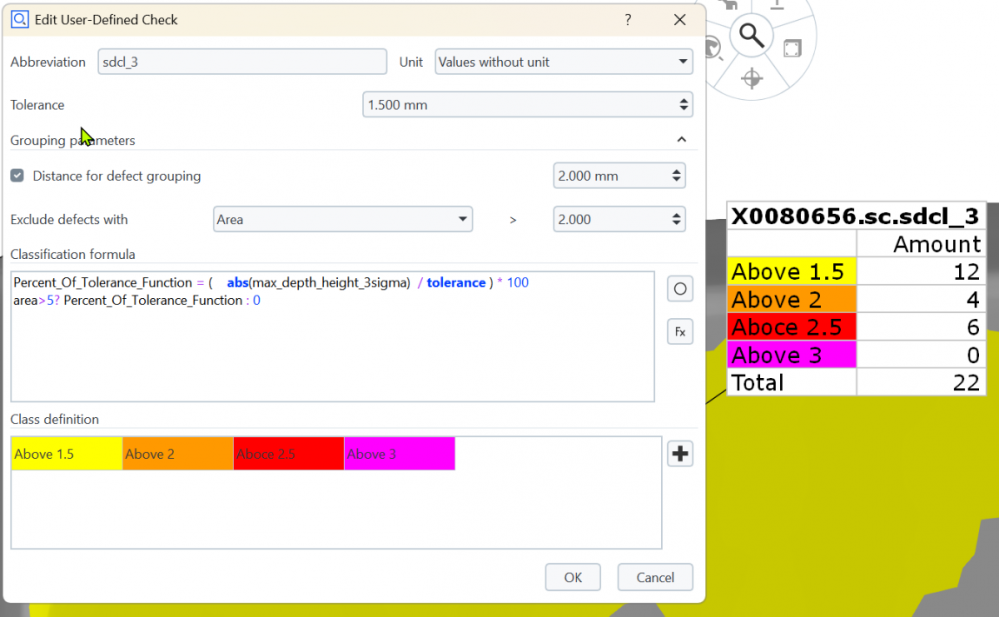Click the magnifier icon in the radial menu center
This screenshot has width=999, height=617.
pos(752,36)
